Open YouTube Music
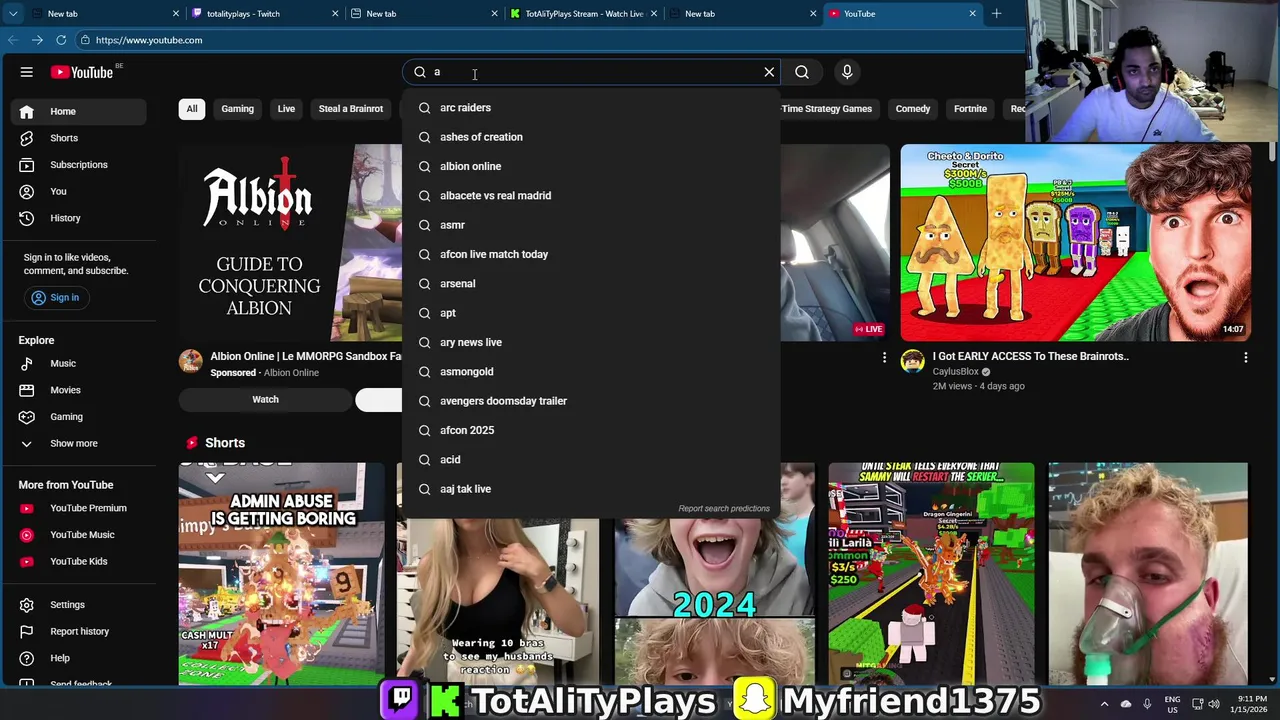The height and width of the screenshot is (720, 1280). click(78, 535)
